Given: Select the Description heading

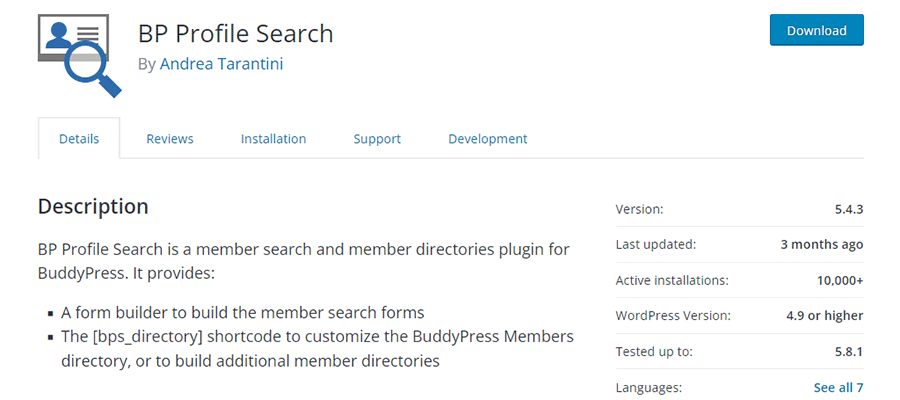Looking at the screenshot, I should [x=93, y=207].
